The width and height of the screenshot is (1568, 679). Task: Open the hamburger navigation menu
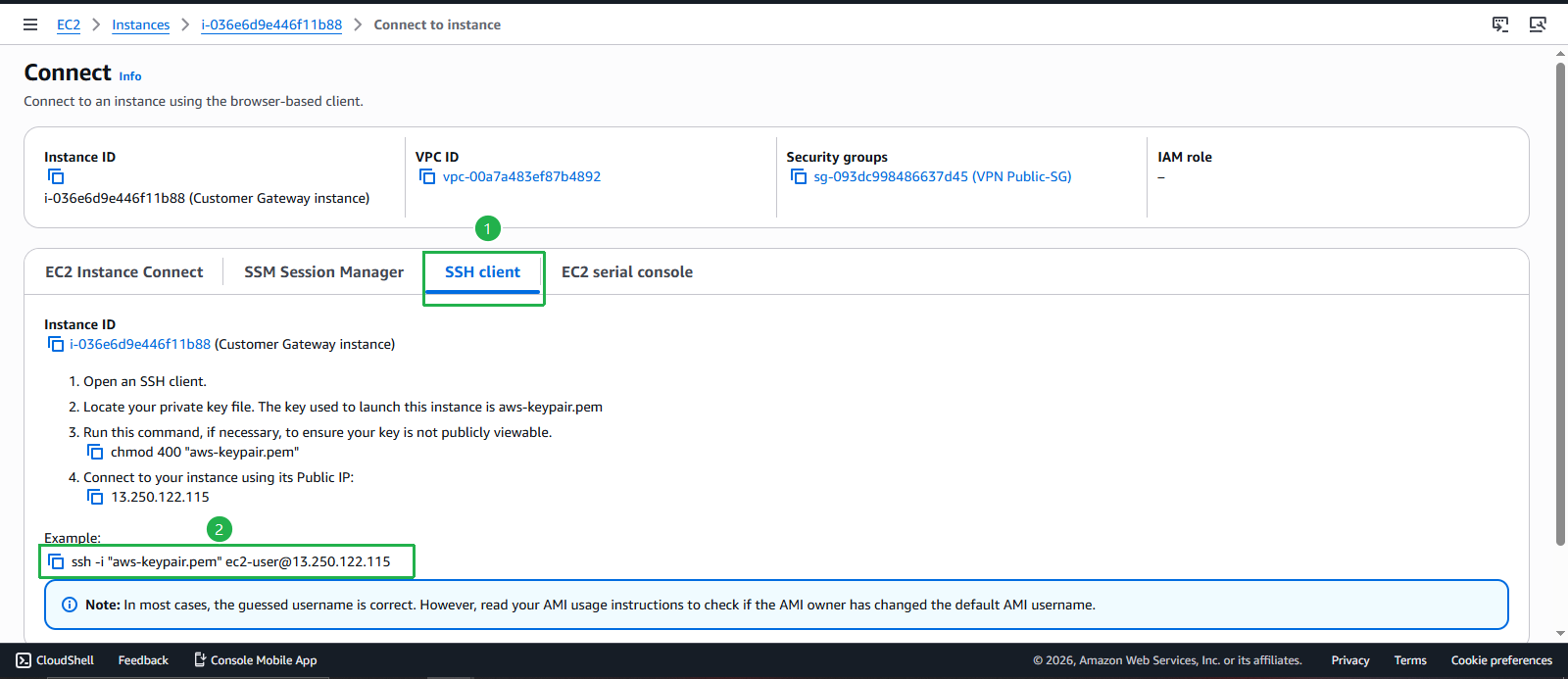[30, 24]
